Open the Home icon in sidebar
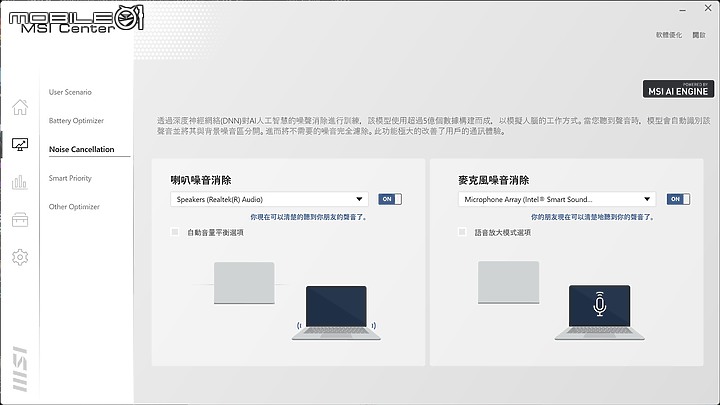Screen dimensions: 720x405 coord(20,107)
